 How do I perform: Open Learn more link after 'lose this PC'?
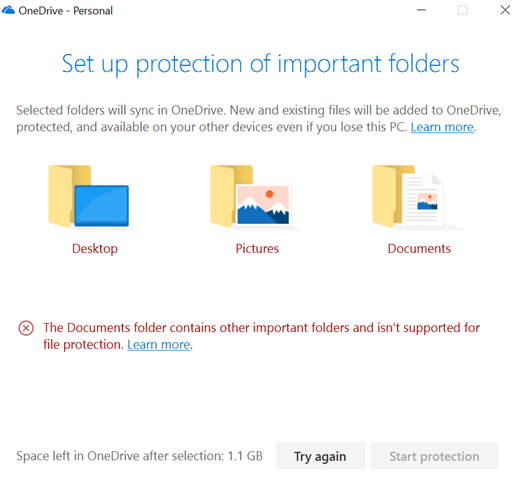coord(442,127)
